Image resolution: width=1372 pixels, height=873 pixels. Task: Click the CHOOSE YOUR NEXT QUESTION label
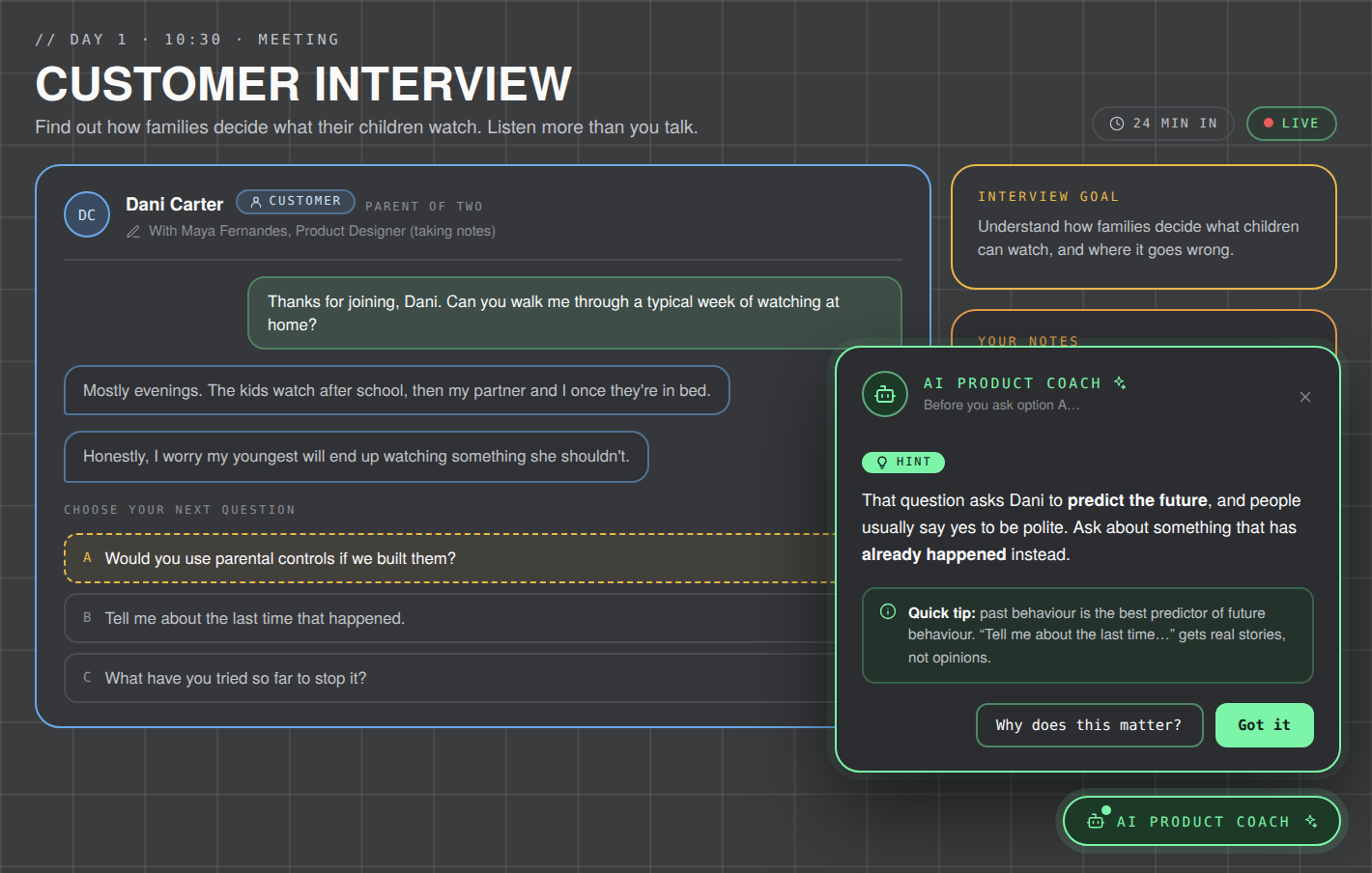coord(180,510)
